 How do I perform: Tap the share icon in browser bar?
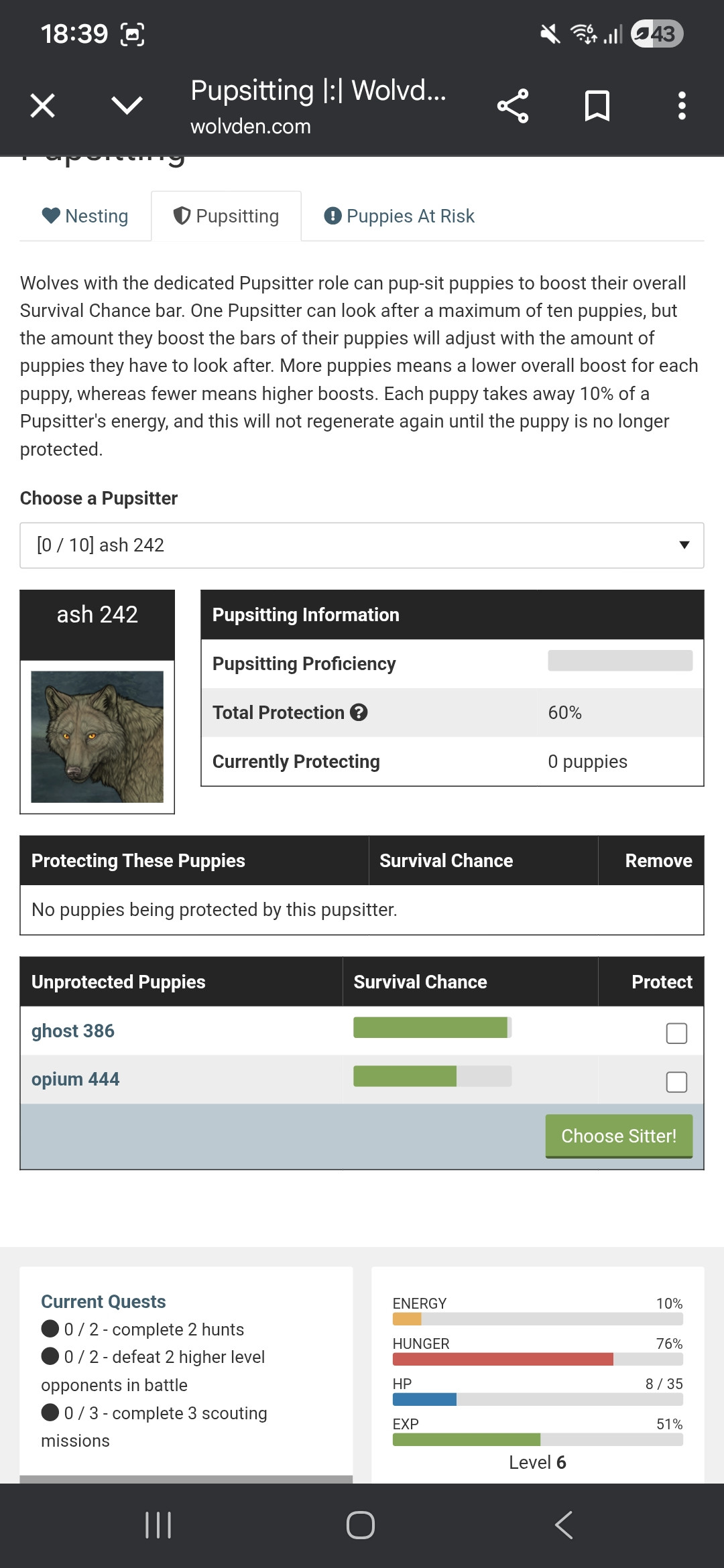[x=513, y=106]
